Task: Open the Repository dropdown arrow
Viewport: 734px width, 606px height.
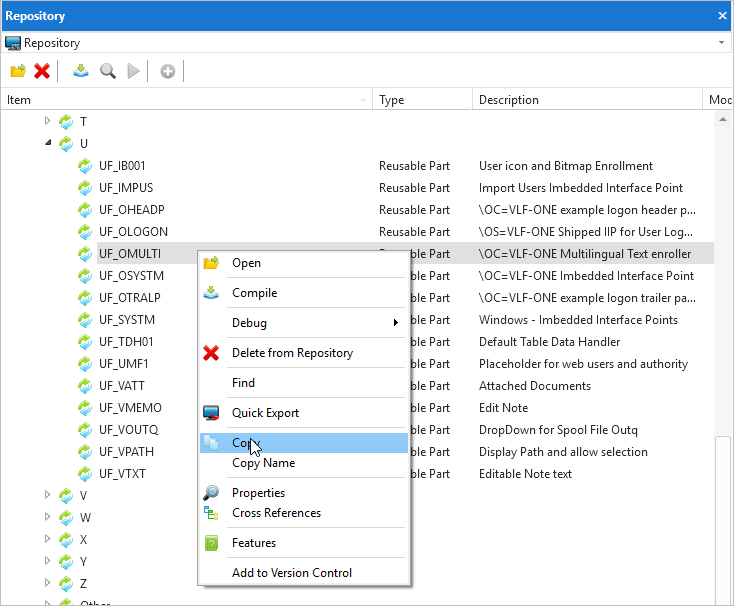Action: click(721, 43)
